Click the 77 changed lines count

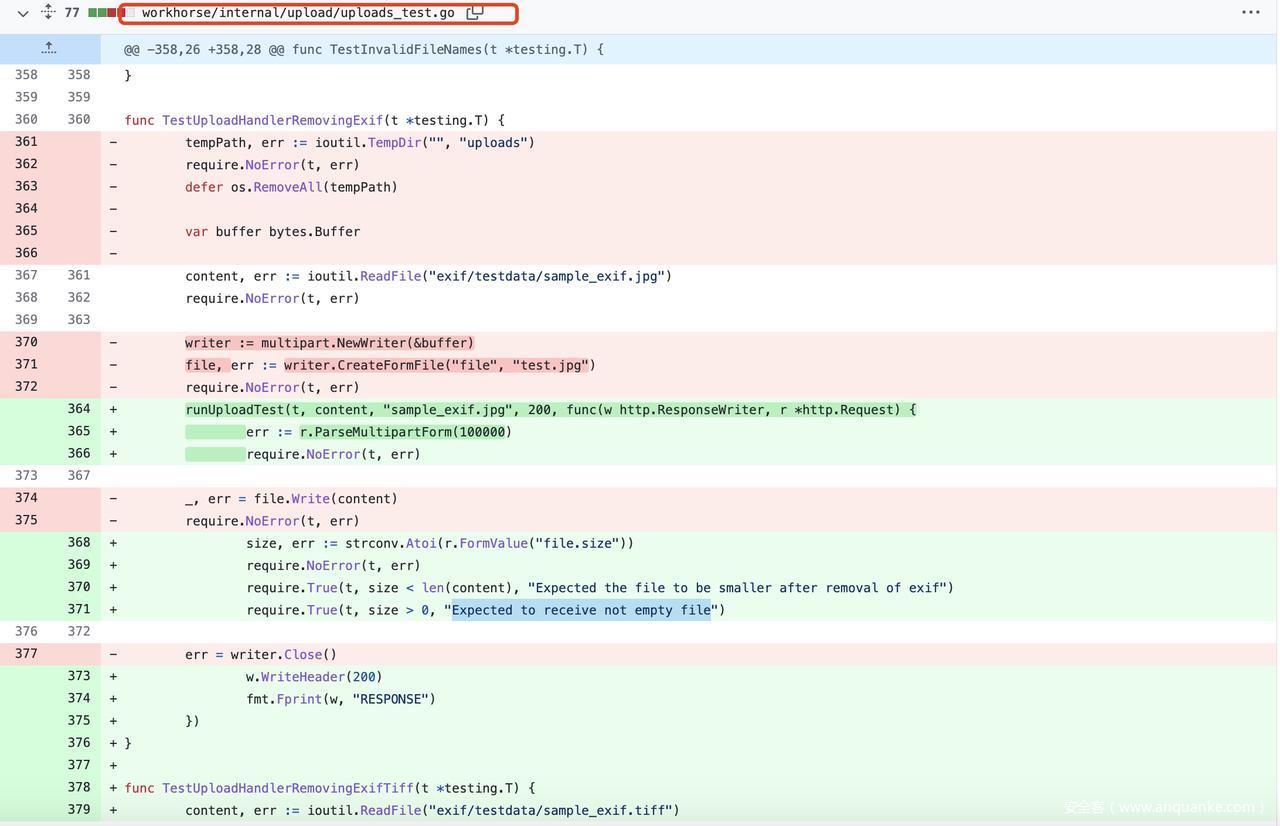(72, 13)
